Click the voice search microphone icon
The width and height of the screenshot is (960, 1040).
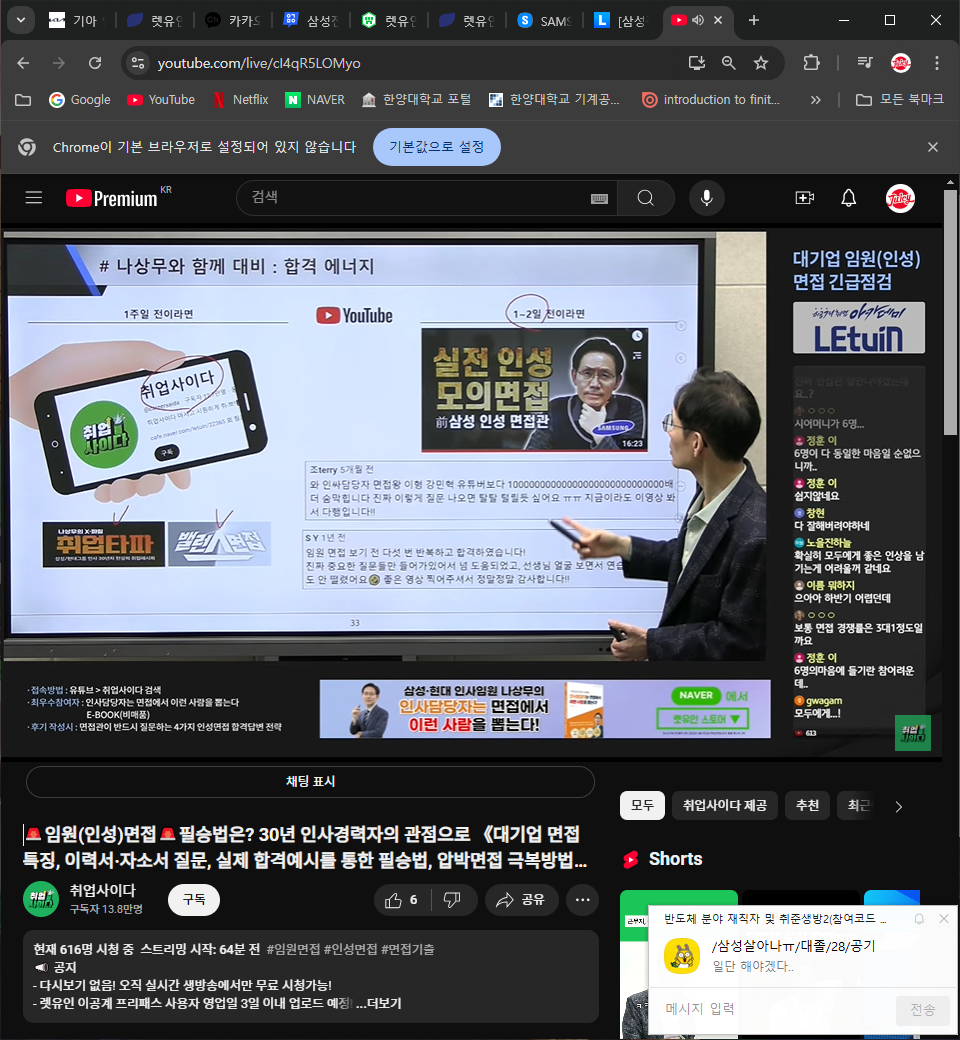click(707, 198)
